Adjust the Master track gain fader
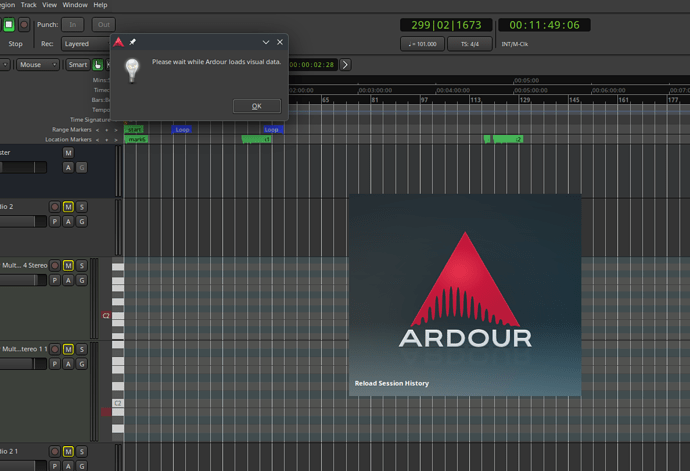The height and width of the screenshot is (471, 690). 22,167
